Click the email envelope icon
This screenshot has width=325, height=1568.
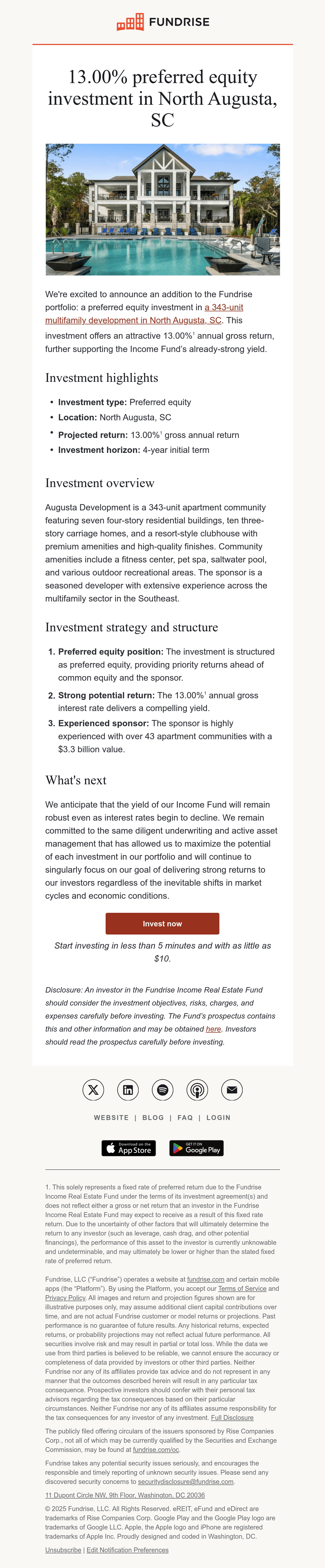[232, 1090]
